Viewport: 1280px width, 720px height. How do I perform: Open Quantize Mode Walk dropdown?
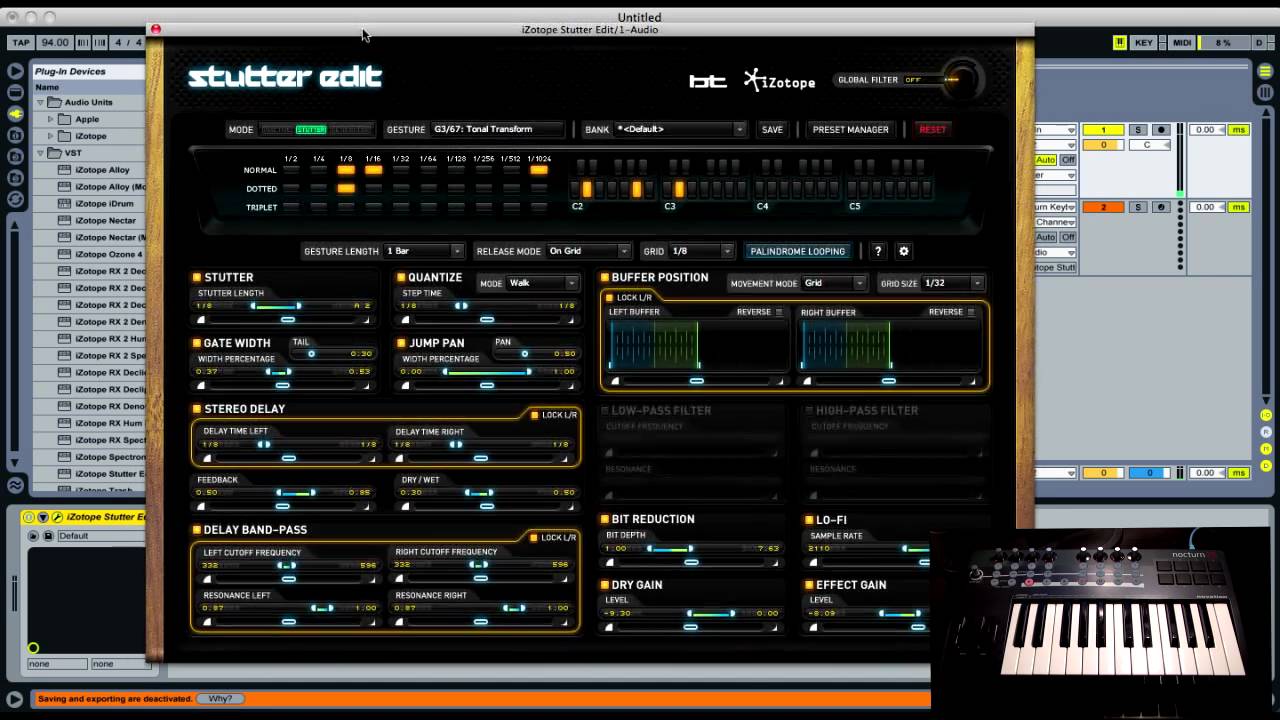543,283
